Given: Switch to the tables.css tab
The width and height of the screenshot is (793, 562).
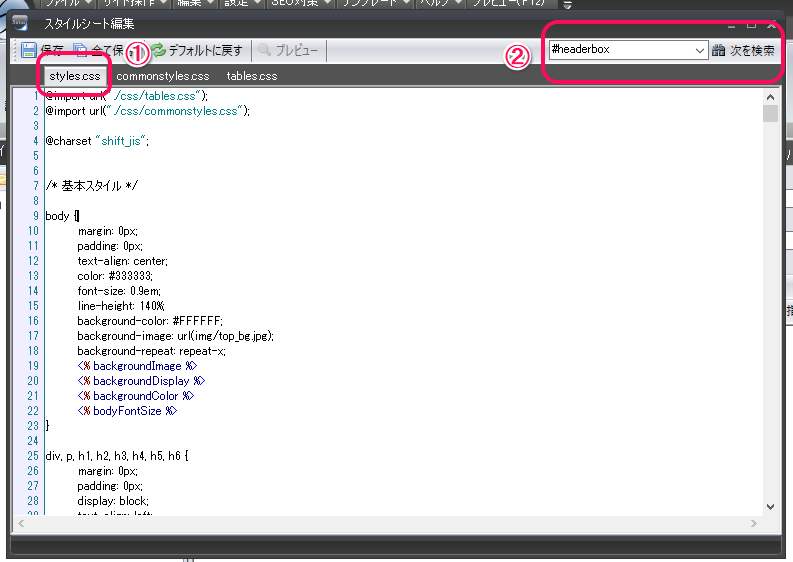Looking at the screenshot, I should 251,76.
